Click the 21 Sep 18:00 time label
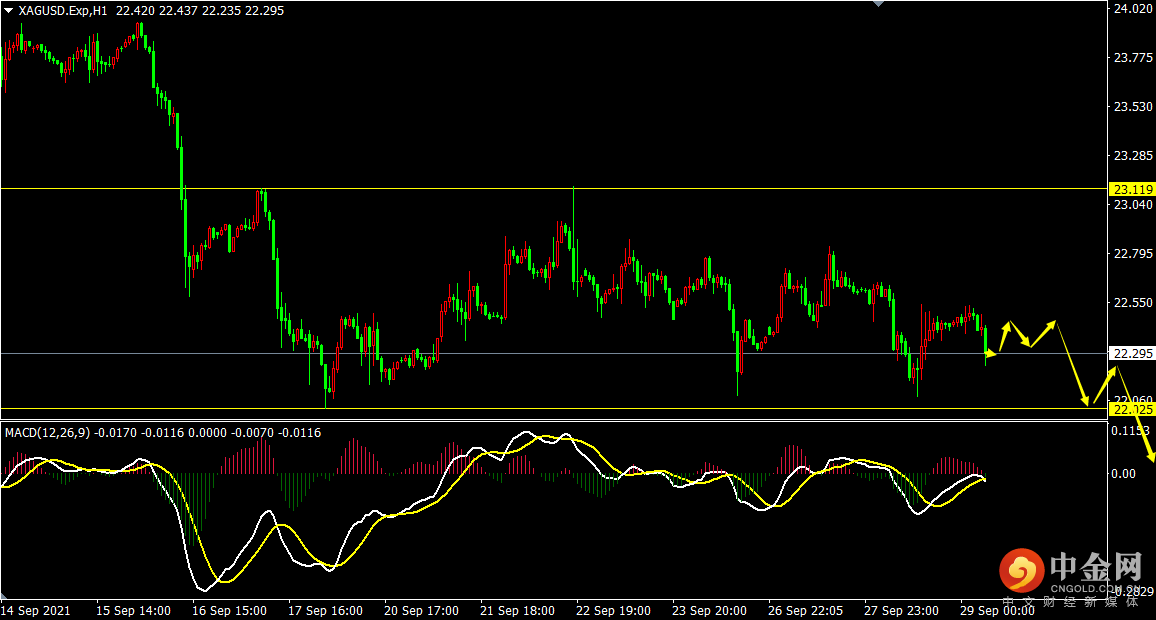The height and width of the screenshot is (620, 1156). pos(517,610)
